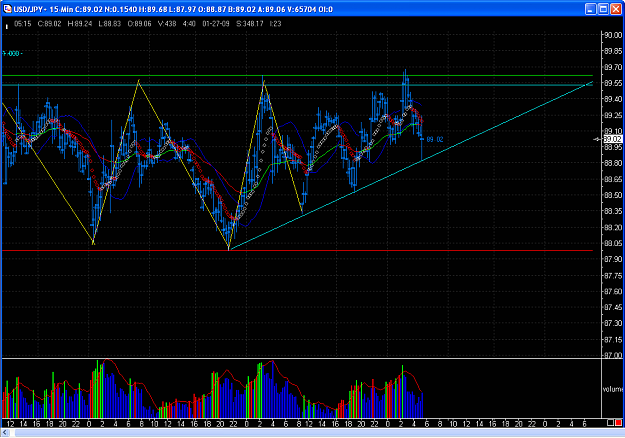625x438 pixels.
Task: Click the 'I:23' readout
Action: pos(275,24)
